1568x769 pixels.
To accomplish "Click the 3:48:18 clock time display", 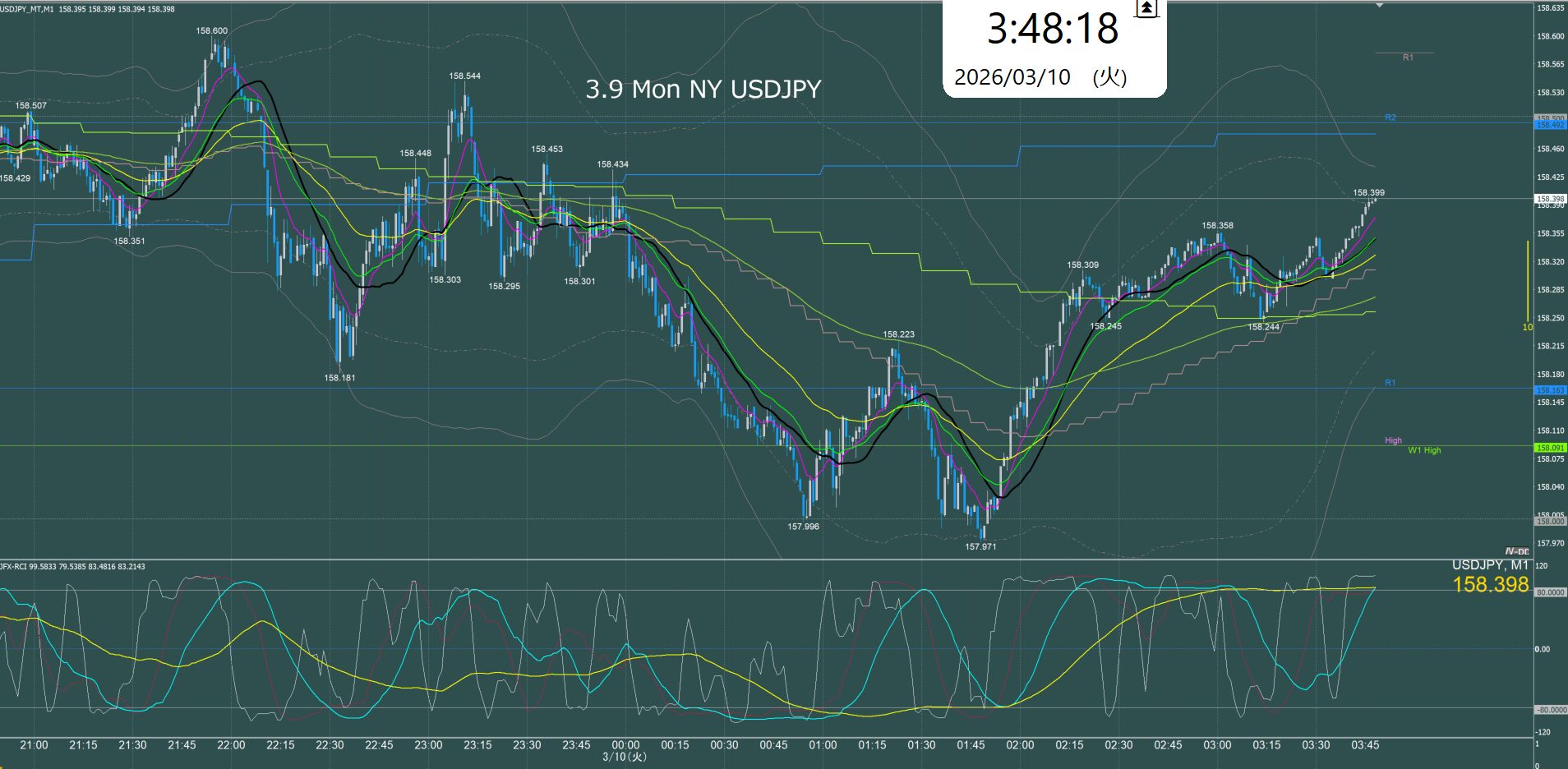I will point(1052,30).
